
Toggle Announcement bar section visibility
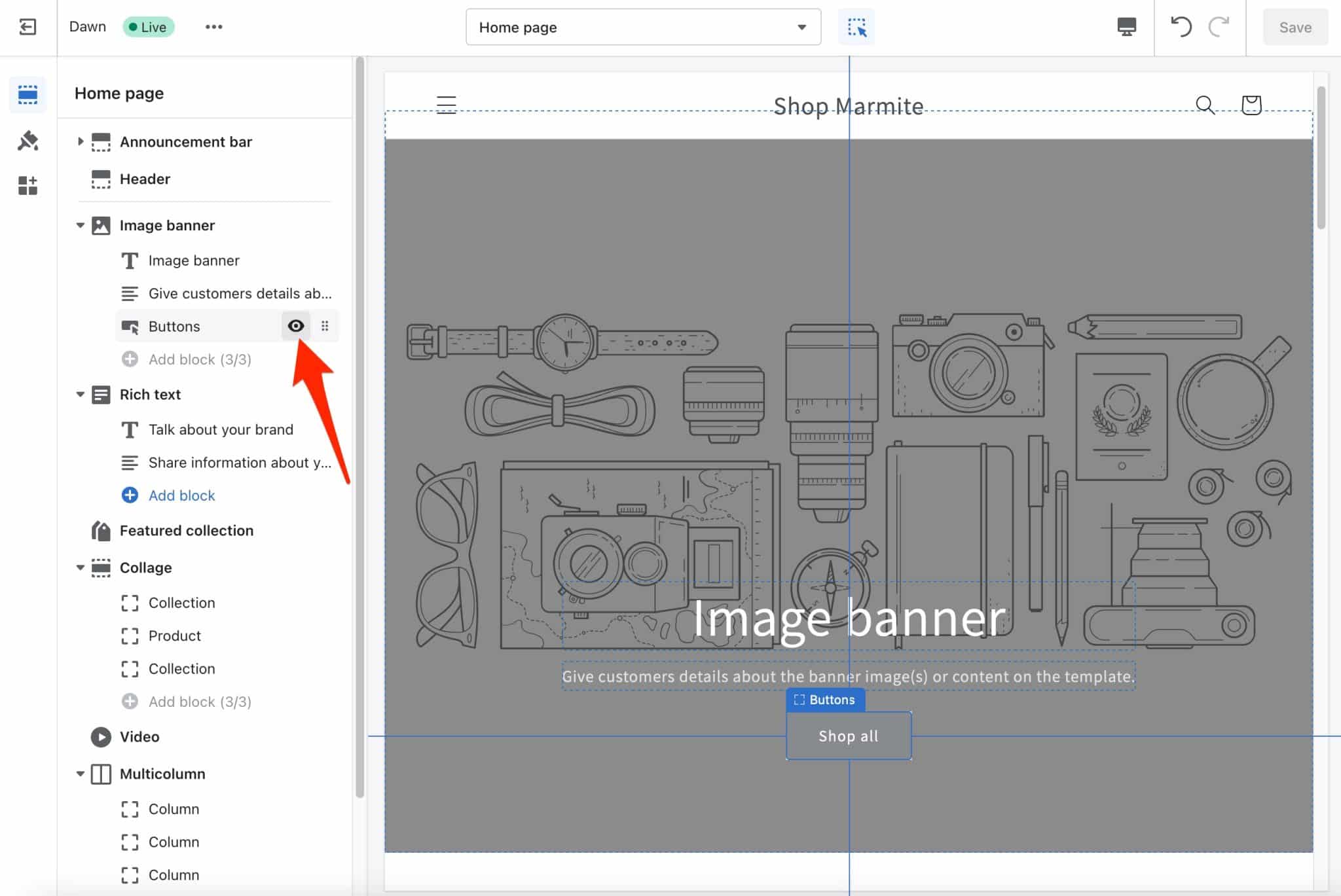tap(295, 141)
